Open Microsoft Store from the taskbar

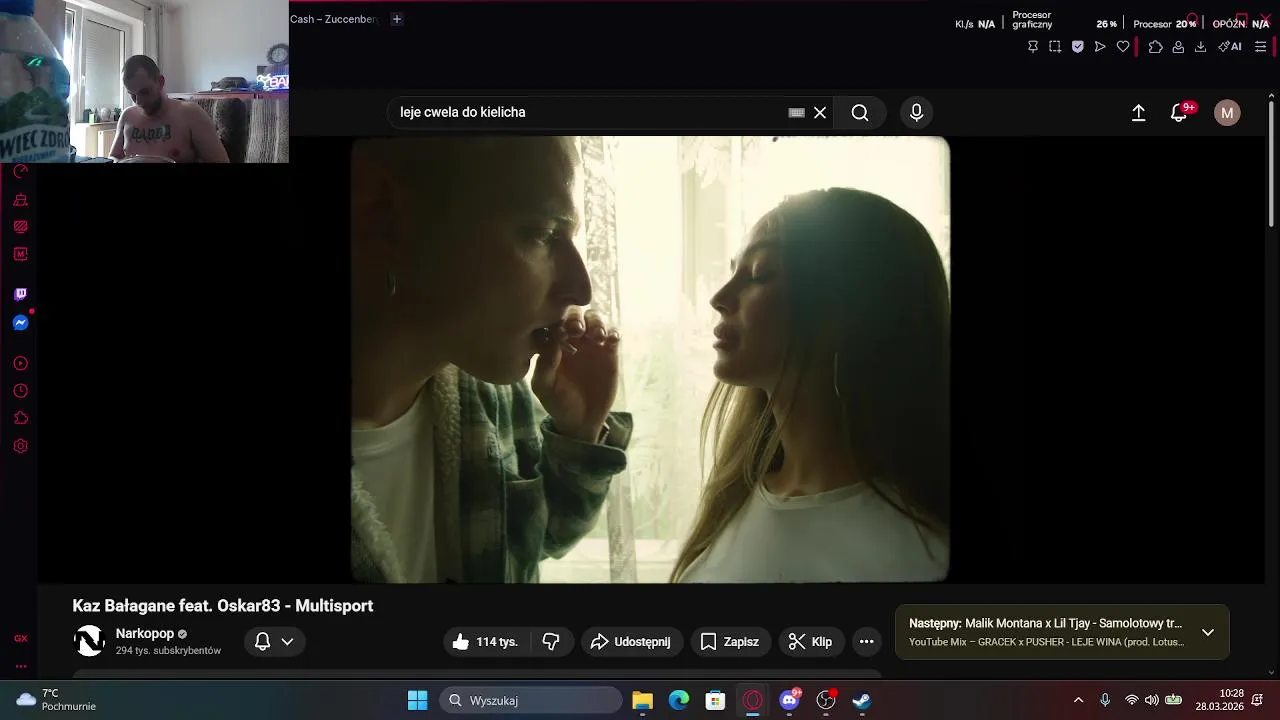coord(715,700)
